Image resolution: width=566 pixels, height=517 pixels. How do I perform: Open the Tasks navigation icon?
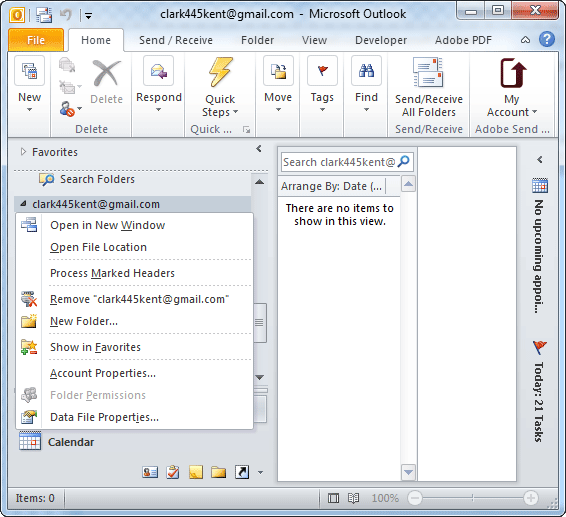coord(173,472)
